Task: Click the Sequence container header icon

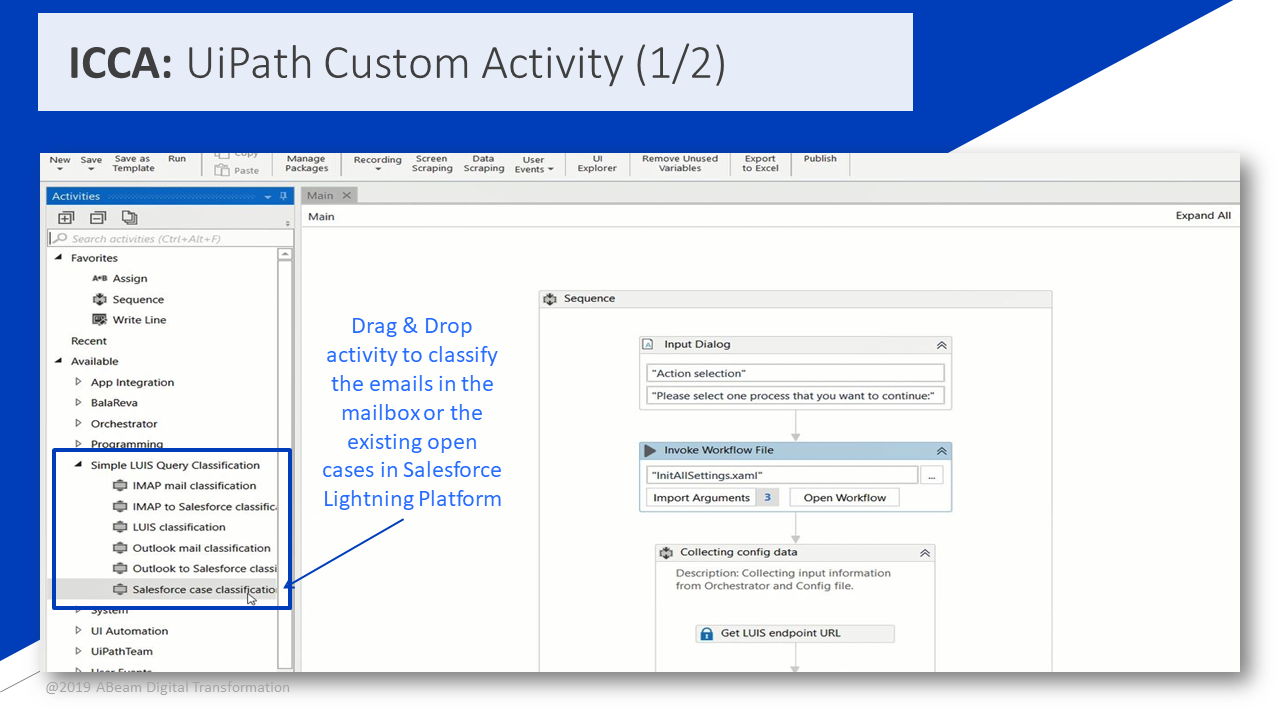Action: pos(550,299)
